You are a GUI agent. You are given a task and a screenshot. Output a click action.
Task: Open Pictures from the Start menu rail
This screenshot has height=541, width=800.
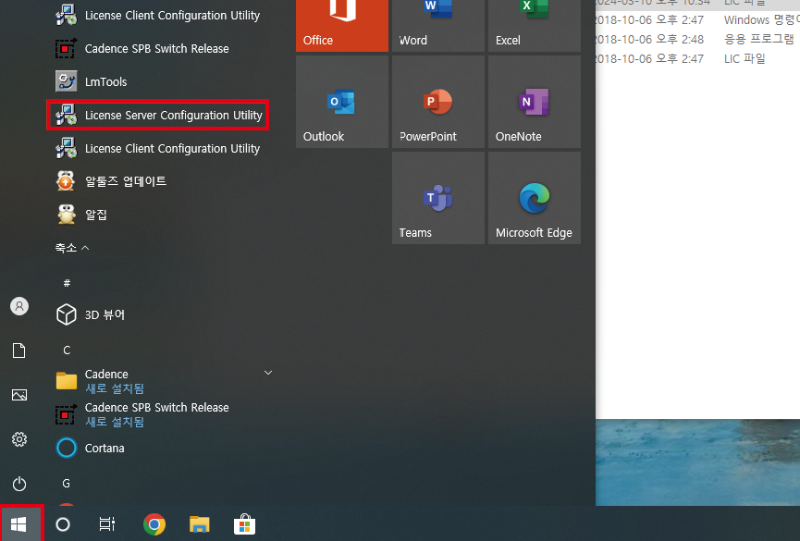(19, 395)
